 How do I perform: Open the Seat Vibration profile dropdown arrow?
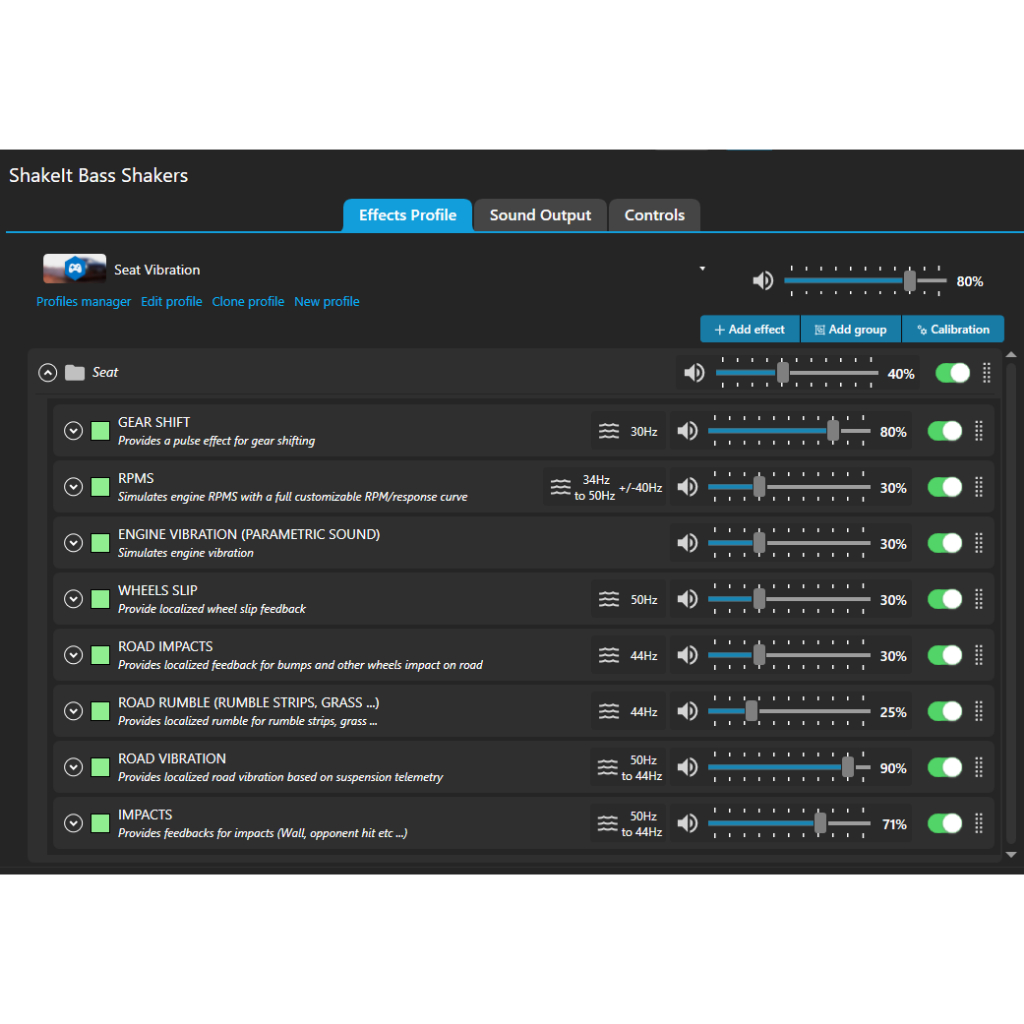[702, 268]
